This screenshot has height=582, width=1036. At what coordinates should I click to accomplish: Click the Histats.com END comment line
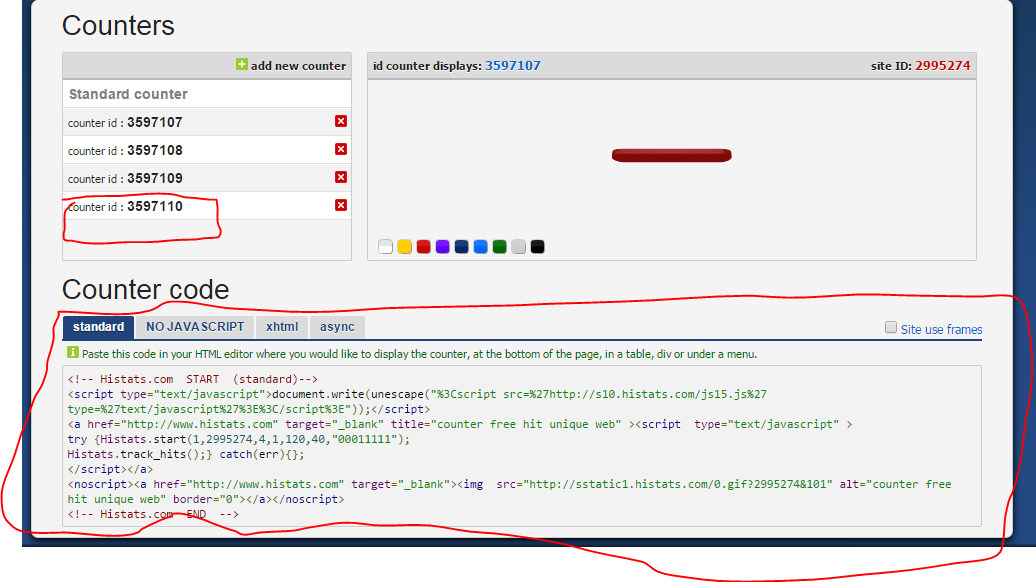coord(153,514)
